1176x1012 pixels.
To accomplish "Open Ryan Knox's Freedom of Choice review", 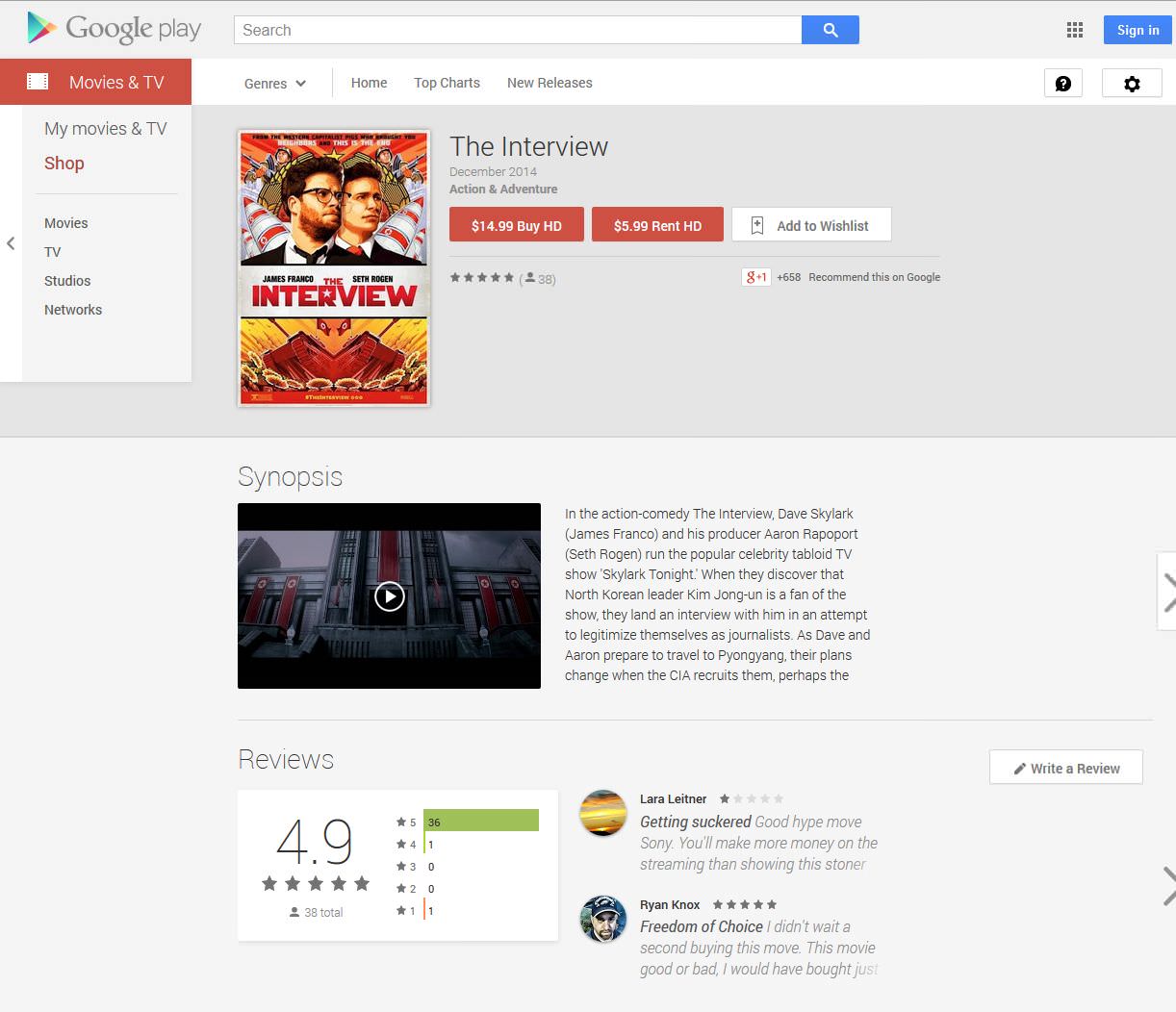I will coord(759,948).
